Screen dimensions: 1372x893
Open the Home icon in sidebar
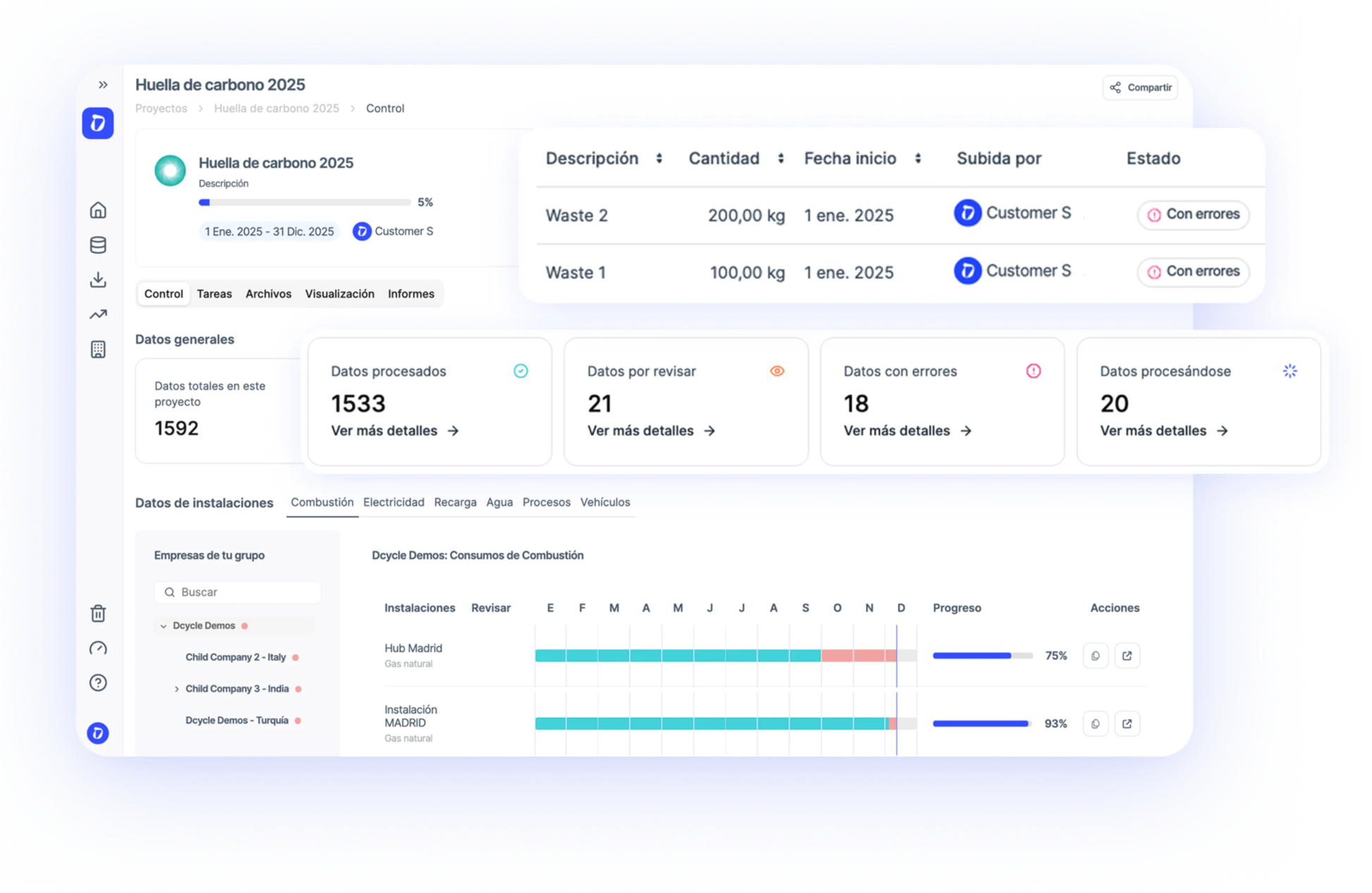pyautogui.click(x=98, y=209)
